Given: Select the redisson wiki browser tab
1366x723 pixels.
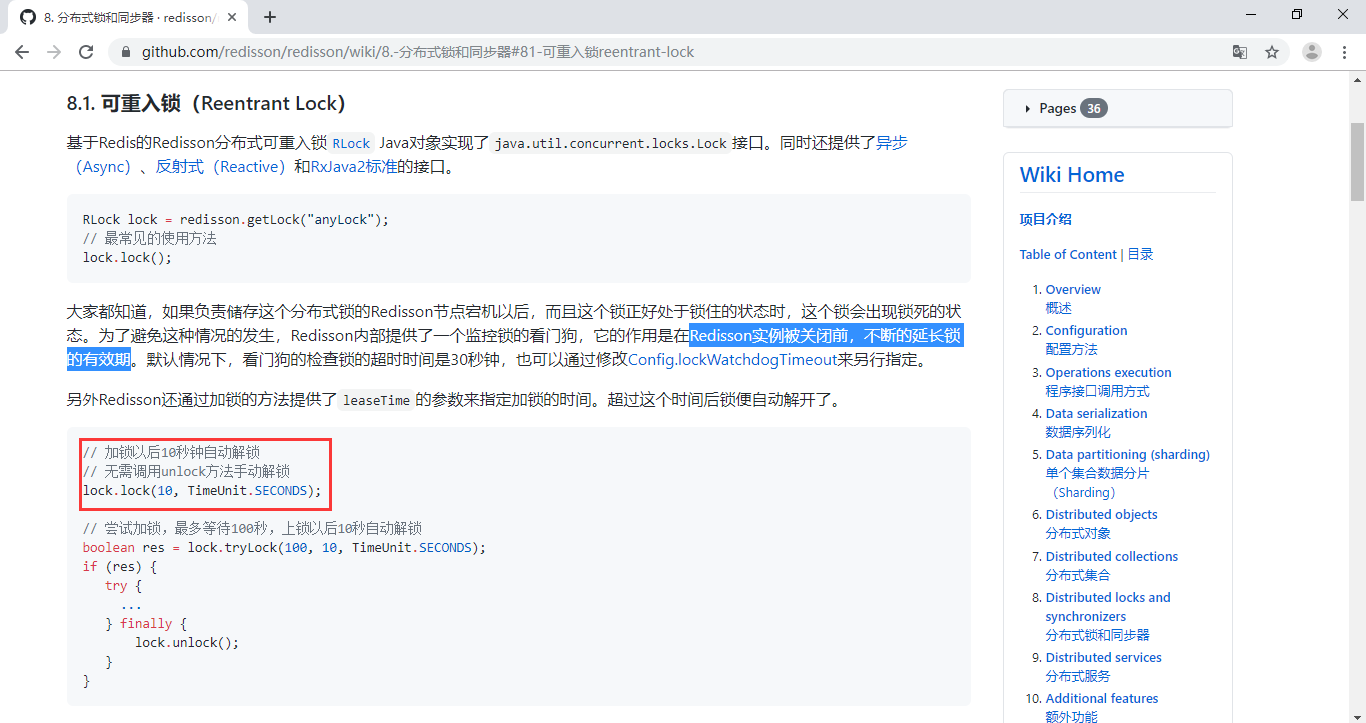Looking at the screenshot, I should point(128,17).
